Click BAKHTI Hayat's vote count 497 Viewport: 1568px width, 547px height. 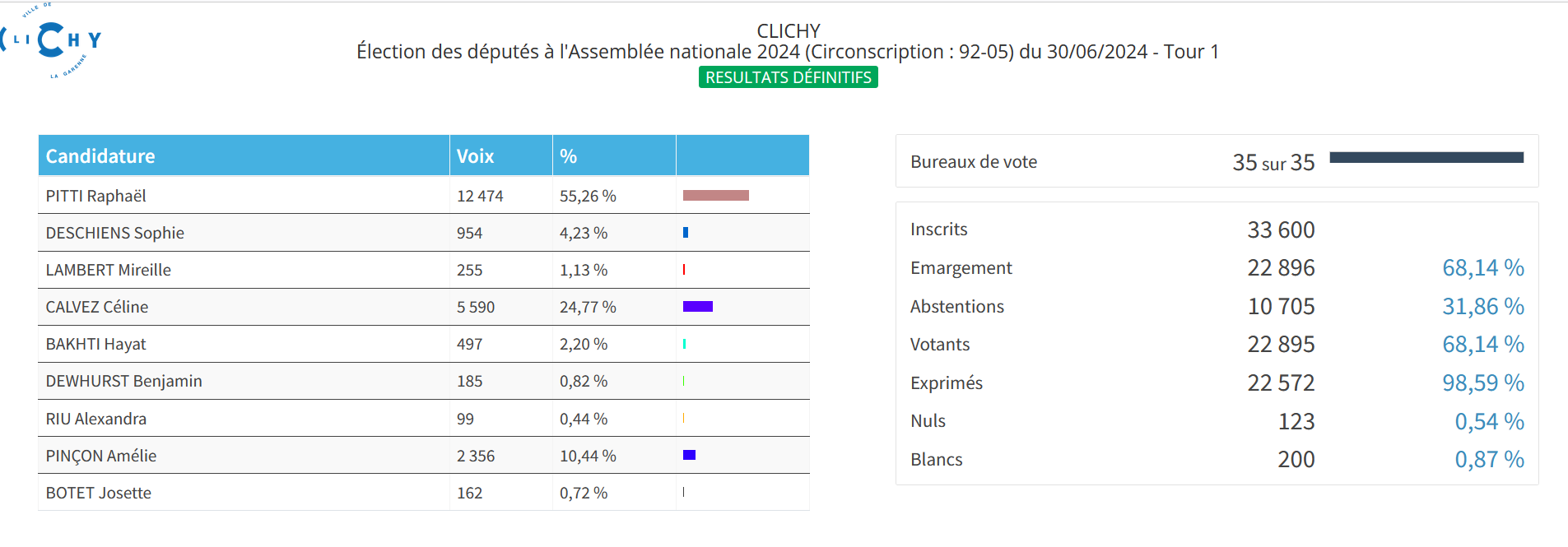(x=469, y=344)
